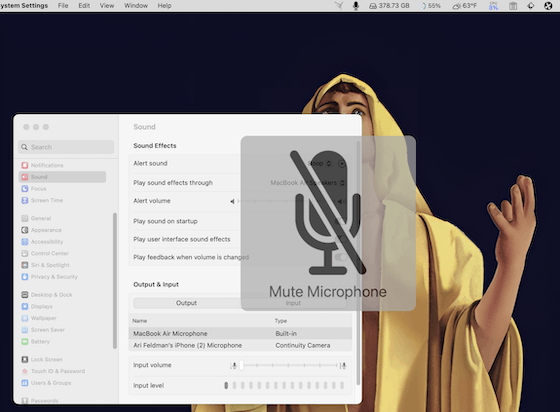Open the File menu
Image resolution: width=560 pixels, height=412 pixels.
point(63,6)
